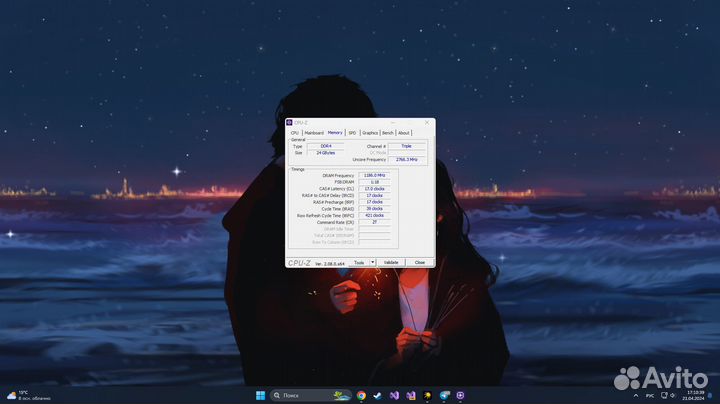720x404 pixels.
Task: Click the taskbar search box
Action: 310,395
